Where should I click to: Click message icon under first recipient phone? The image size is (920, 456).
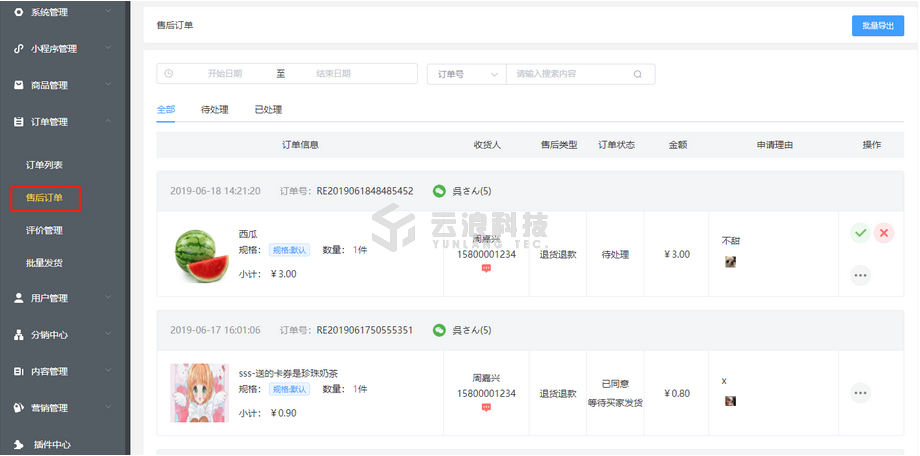[486, 268]
